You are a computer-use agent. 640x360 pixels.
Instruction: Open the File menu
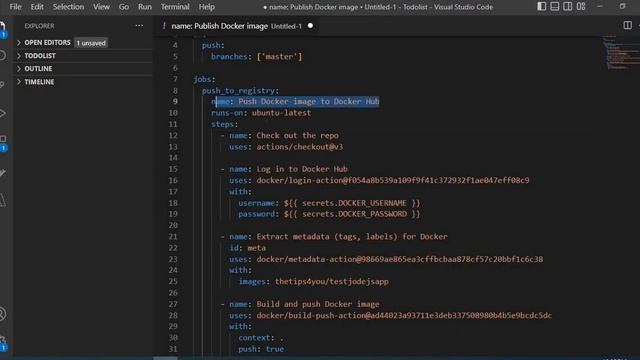click(16, 7)
